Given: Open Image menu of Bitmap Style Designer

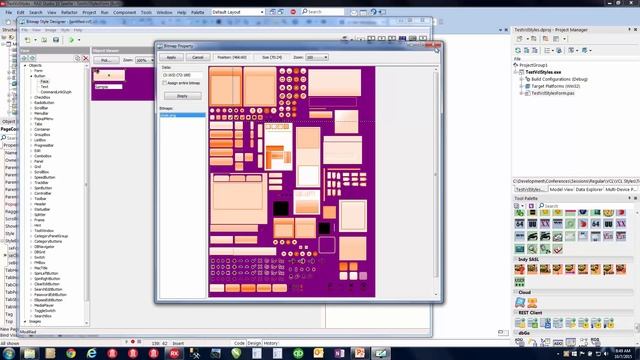Looking at the screenshot, I should (51, 30).
